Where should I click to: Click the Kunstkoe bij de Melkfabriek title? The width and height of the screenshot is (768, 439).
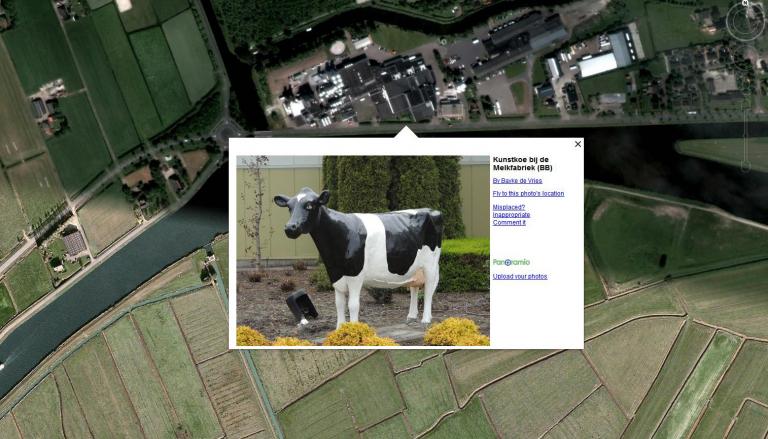click(x=521, y=164)
